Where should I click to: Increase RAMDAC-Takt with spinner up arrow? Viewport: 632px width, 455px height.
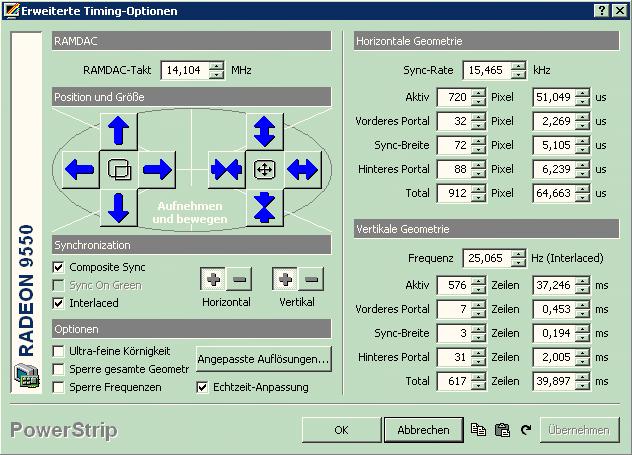tap(216, 66)
